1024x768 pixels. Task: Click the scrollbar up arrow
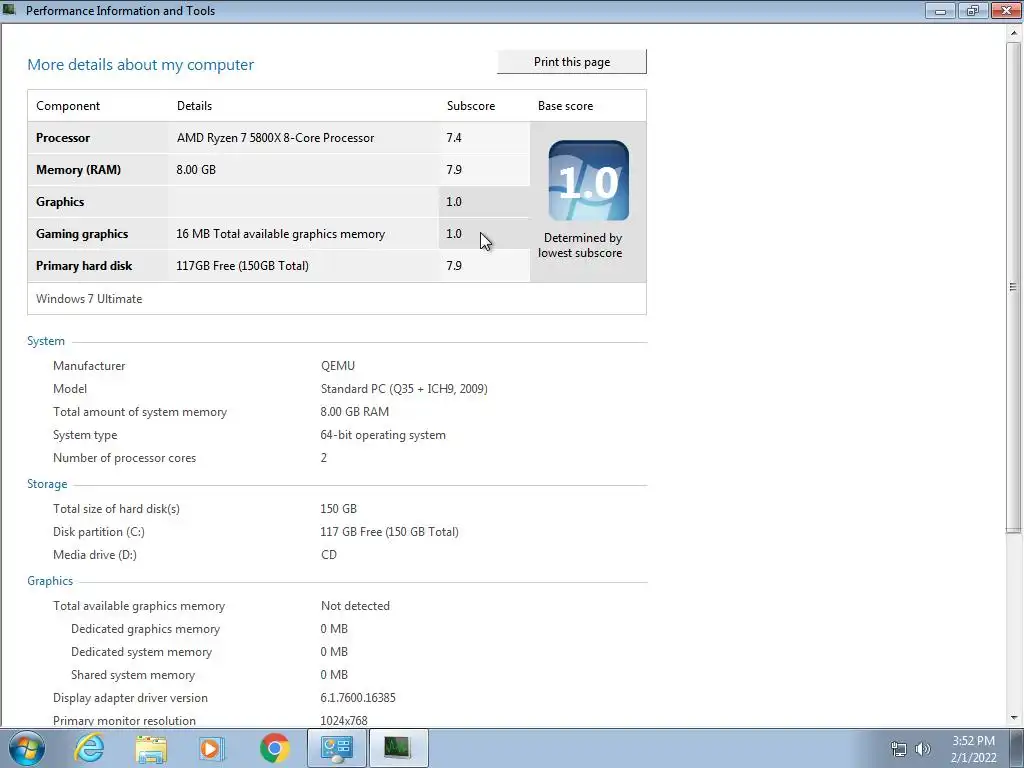[1013, 33]
